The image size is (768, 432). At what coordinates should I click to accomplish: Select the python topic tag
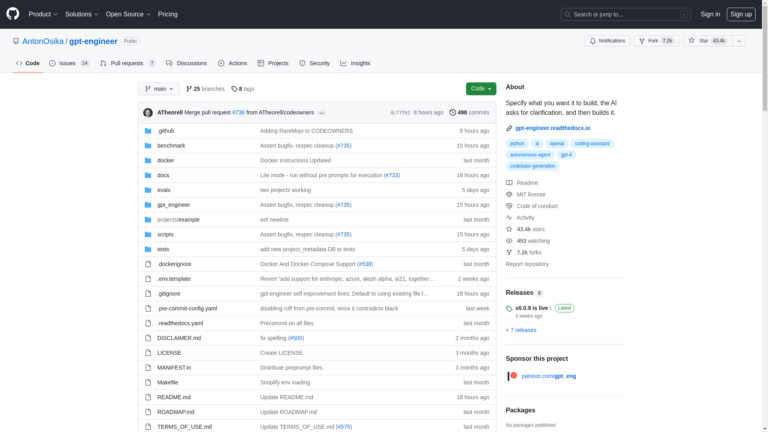pyautogui.click(x=517, y=143)
